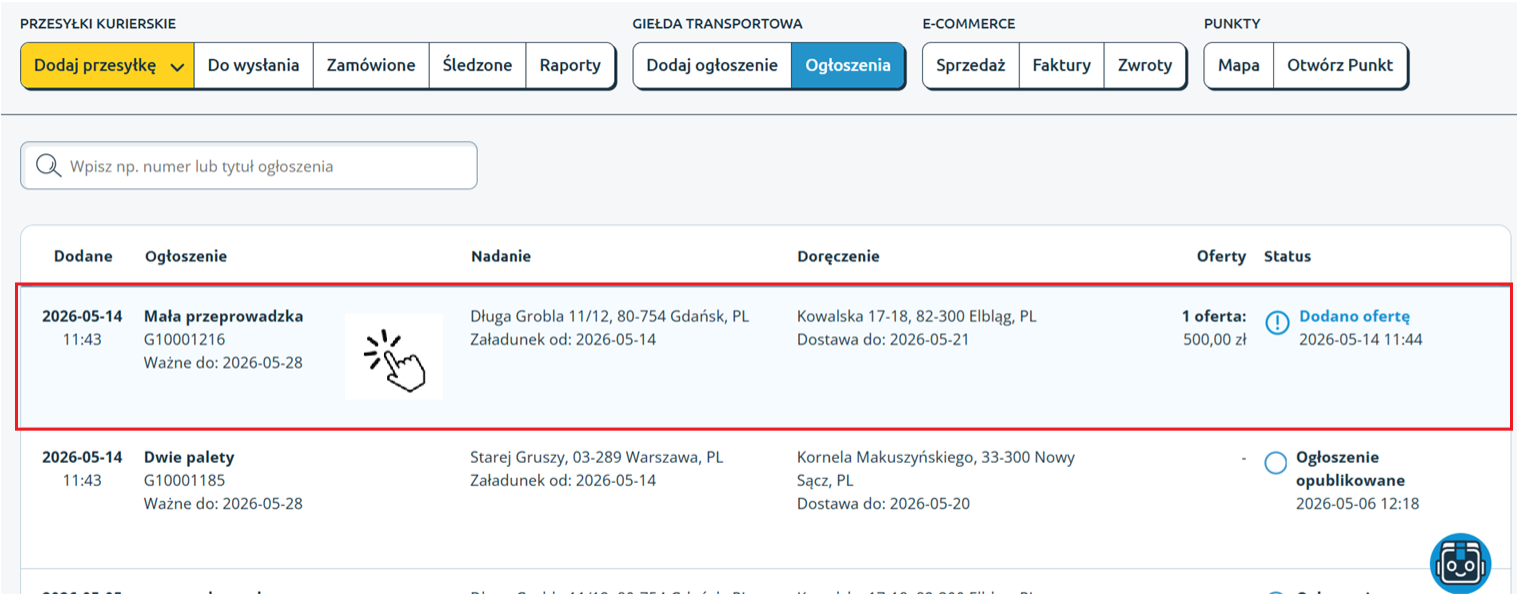Open the Do wysłania tab
The image size is (1522, 604).
(253, 66)
